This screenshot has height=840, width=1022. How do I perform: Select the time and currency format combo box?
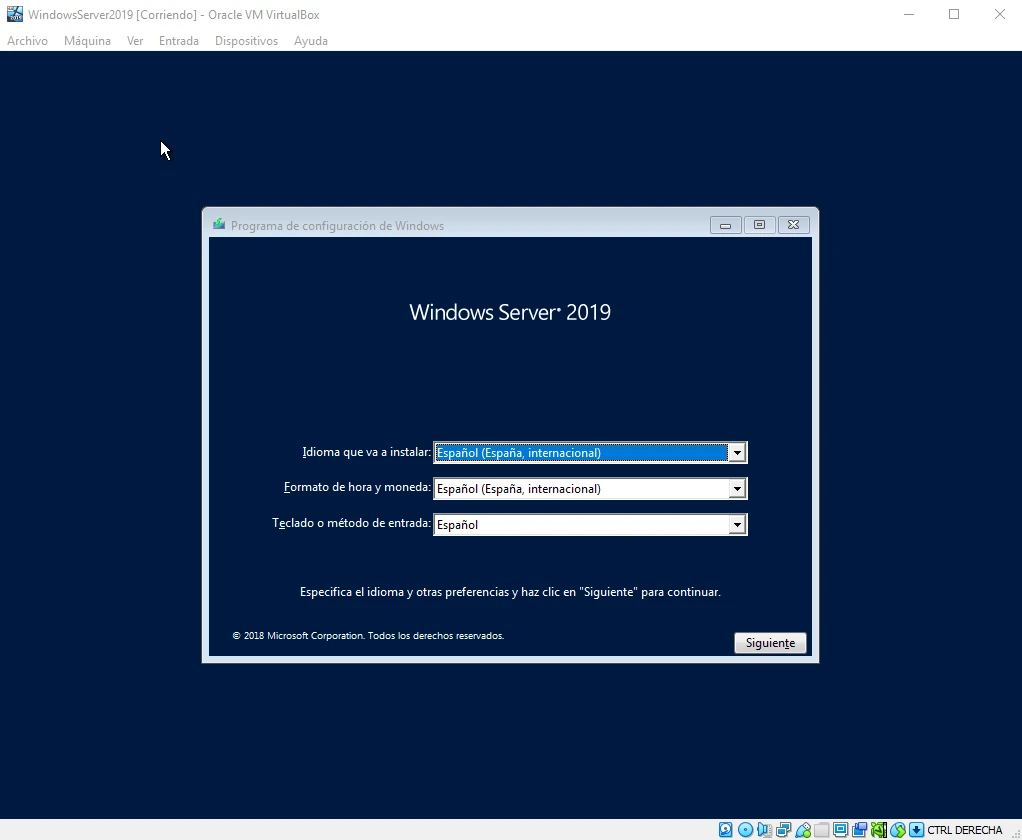[x=591, y=488]
